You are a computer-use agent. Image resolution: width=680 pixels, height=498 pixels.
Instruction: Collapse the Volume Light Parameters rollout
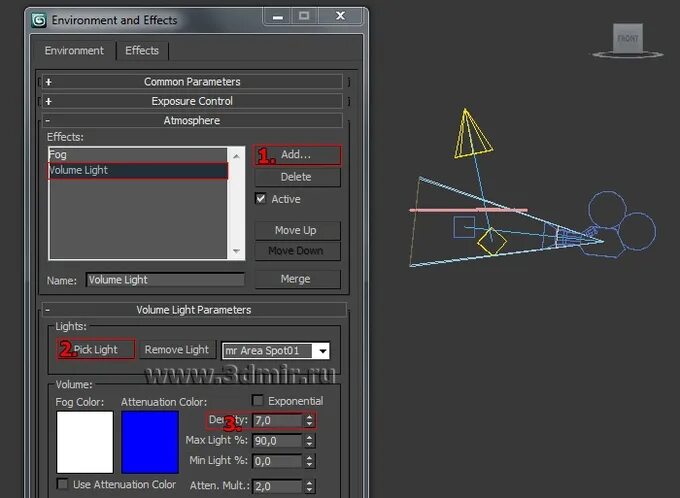194,310
